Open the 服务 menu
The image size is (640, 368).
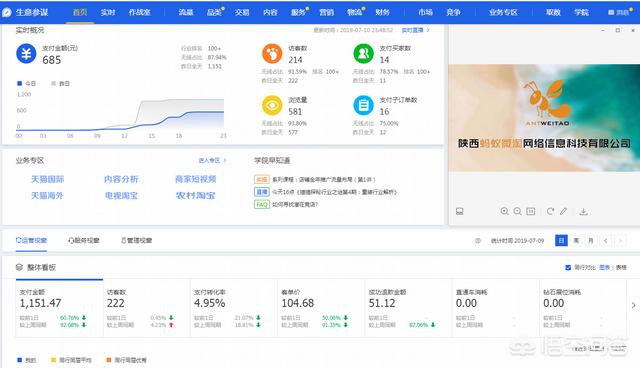coord(298,13)
